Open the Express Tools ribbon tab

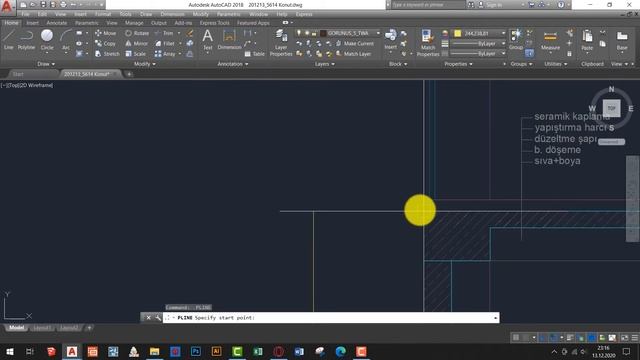pos(214,23)
